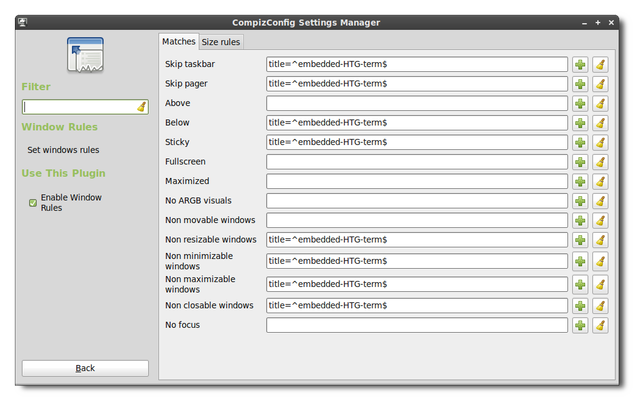Click the No ARGB visuals label
640x404 pixels.
[x=198, y=201]
